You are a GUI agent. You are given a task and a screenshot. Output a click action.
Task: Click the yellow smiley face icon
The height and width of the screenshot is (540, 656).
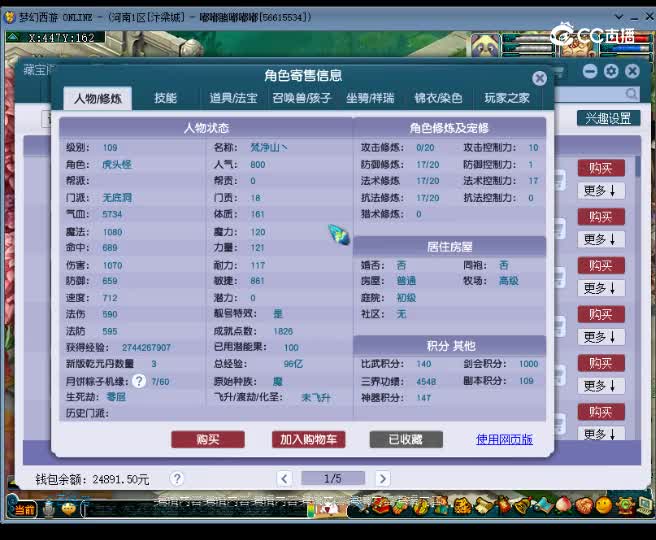click(x=604, y=505)
